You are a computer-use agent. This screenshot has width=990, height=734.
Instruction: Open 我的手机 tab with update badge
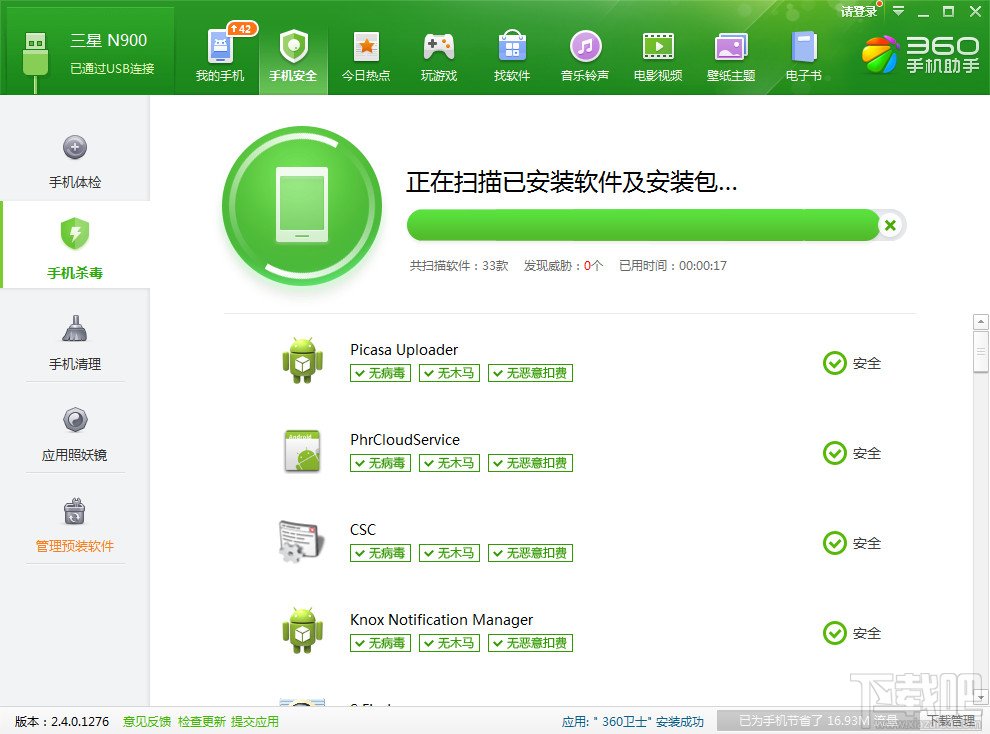220,54
